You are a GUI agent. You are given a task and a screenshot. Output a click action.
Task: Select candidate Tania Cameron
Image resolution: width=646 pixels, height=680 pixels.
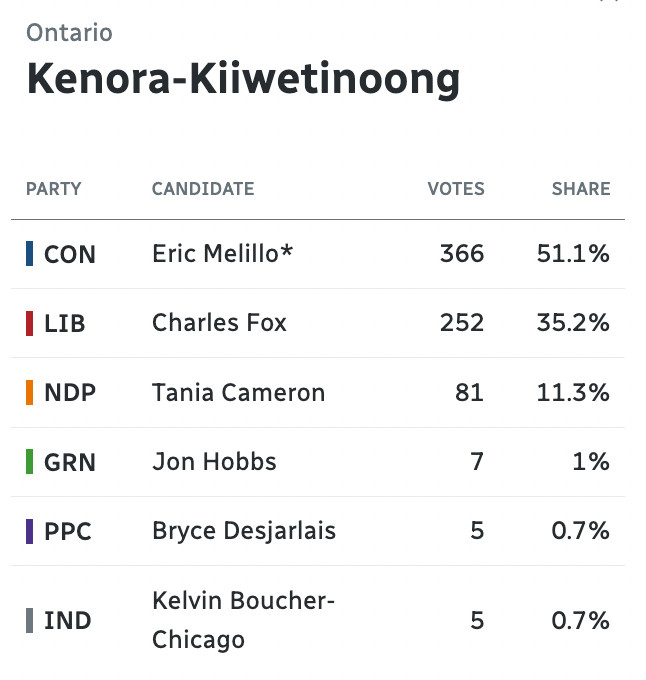[x=238, y=392]
